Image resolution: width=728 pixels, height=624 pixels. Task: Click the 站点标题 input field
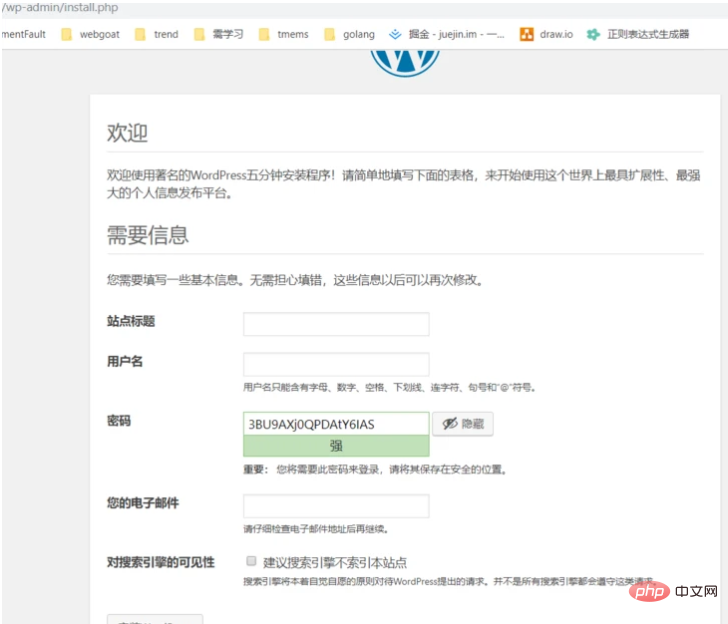pyautogui.click(x=336, y=324)
